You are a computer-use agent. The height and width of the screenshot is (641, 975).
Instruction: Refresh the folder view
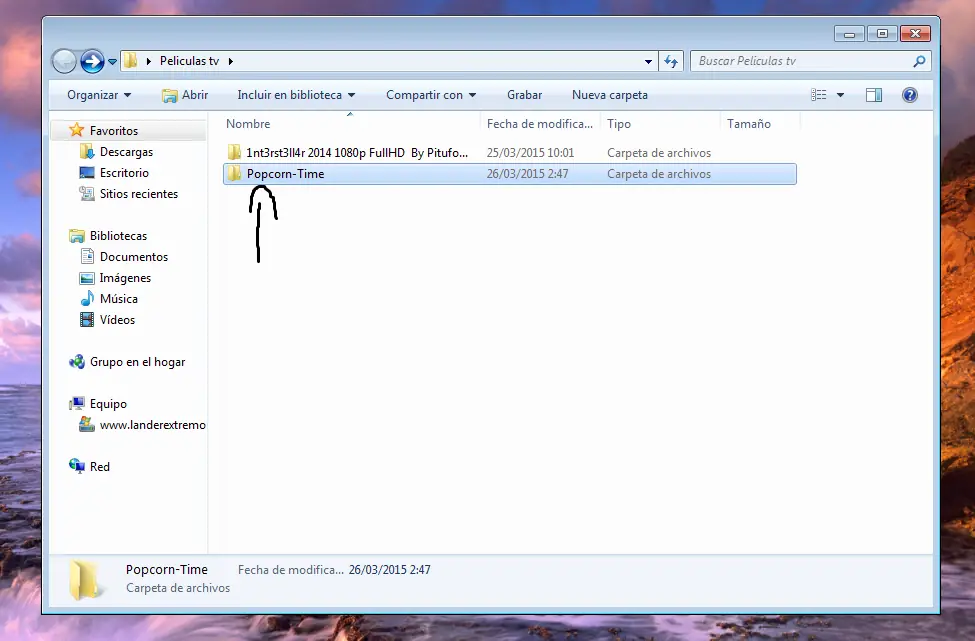[x=671, y=62]
